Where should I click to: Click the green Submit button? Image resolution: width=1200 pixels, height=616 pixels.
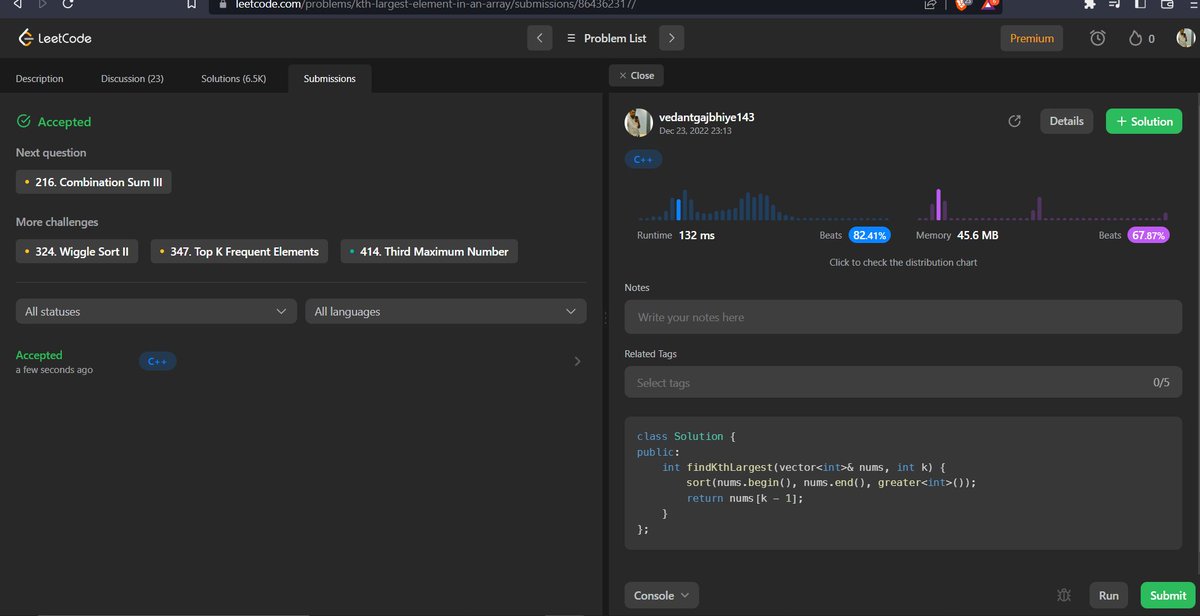pyautogui.click(x=1167, y=595)
